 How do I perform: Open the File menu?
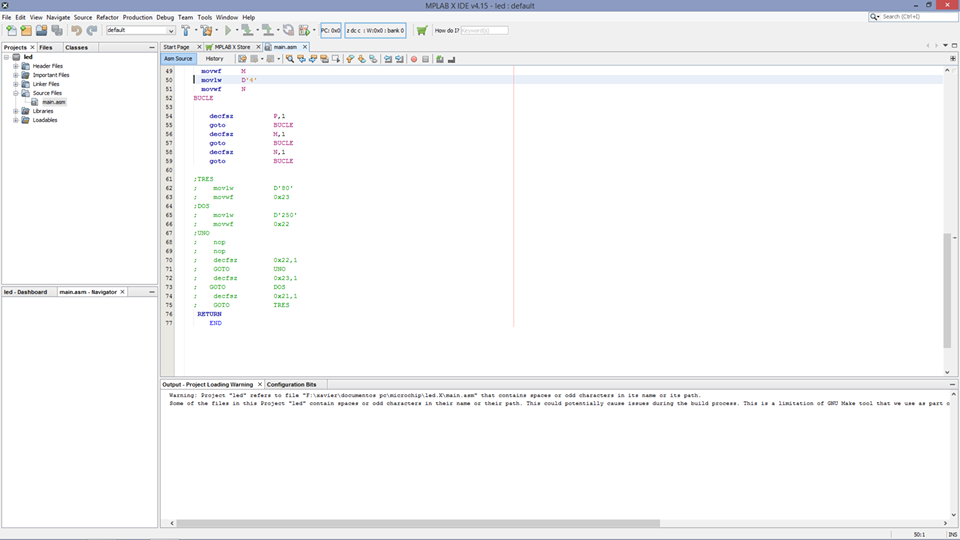coord(6,17)
